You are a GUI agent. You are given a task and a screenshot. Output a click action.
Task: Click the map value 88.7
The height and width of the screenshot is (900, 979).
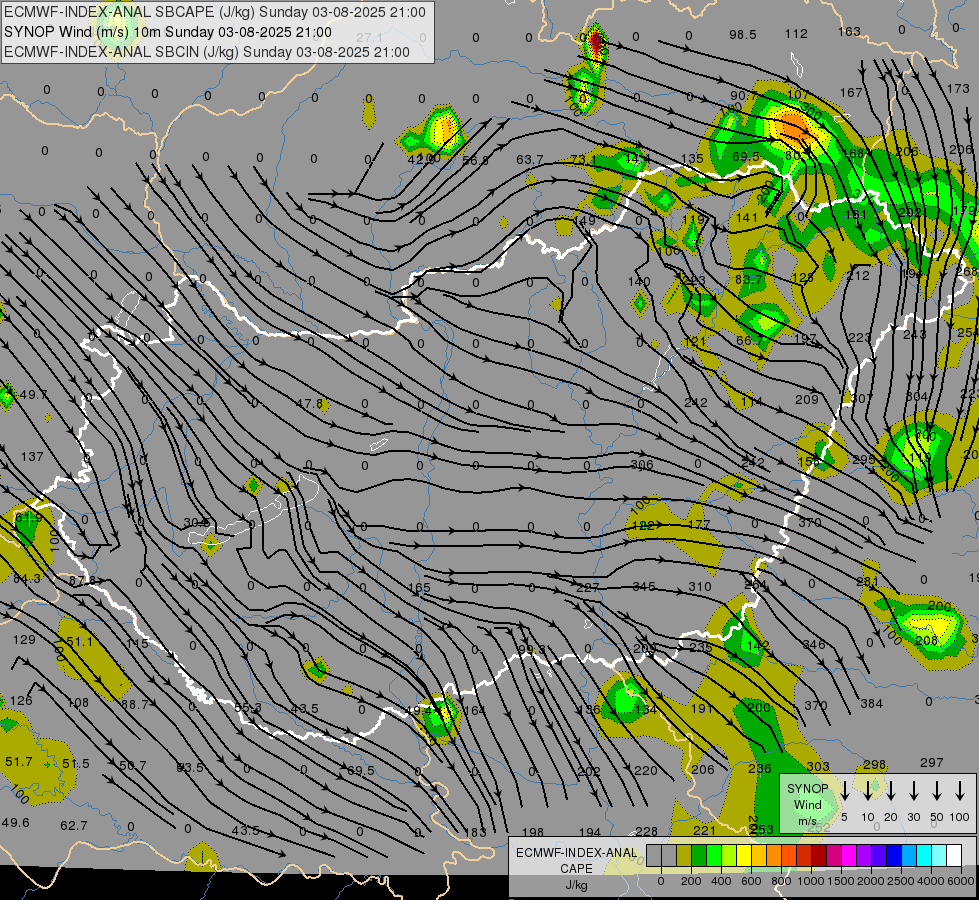134,705
